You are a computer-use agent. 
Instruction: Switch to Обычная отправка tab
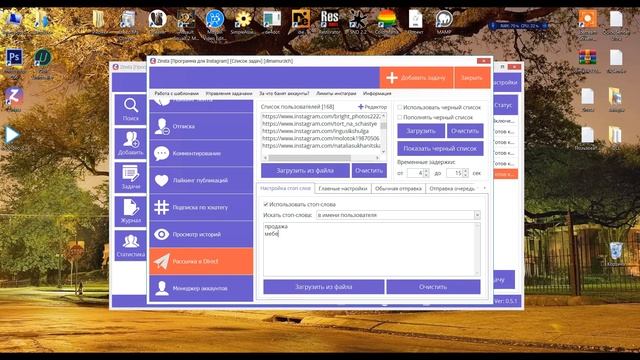coord(398,189)
